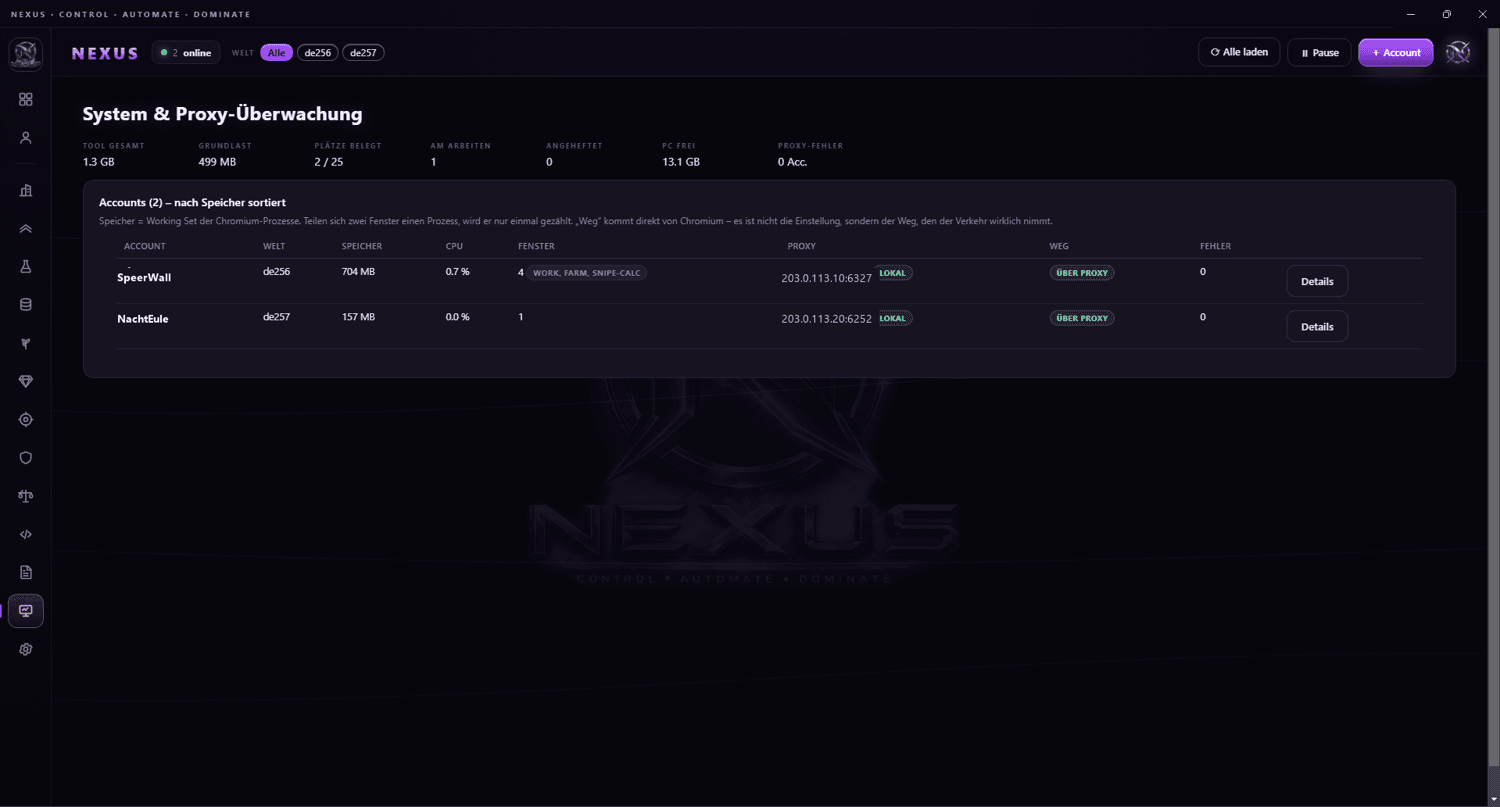Click the Accounts (2) – nach Speicher sortiert title
Image resolution: width=1500 pixels, height=807 pixels.
pyautogui.click(x=192, y=203)
